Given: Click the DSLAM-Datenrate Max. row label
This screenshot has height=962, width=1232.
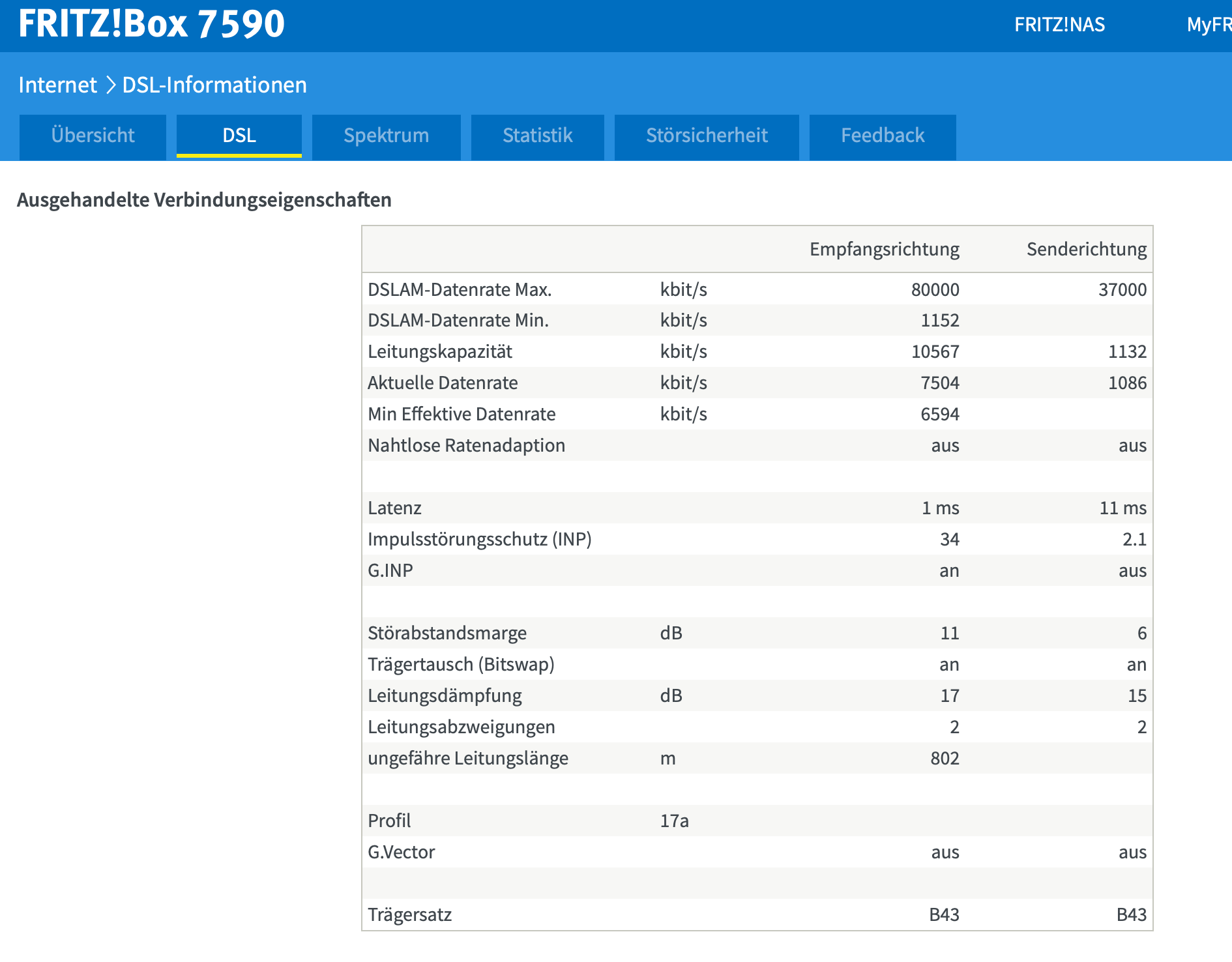Looking at the screenshot, I should pos(460,289).
